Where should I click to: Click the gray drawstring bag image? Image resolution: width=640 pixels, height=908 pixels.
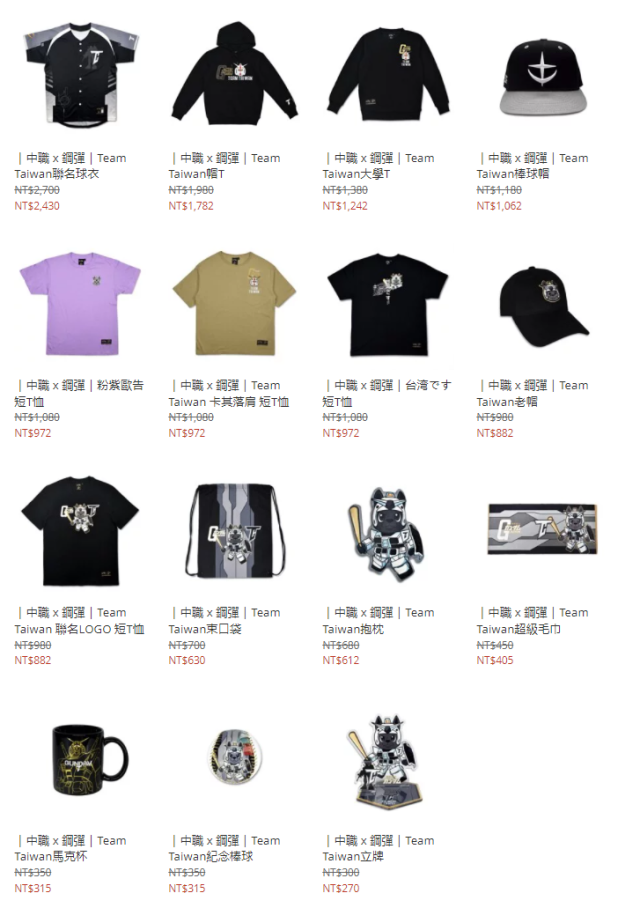pyautogui.click(x=235, y=530)
